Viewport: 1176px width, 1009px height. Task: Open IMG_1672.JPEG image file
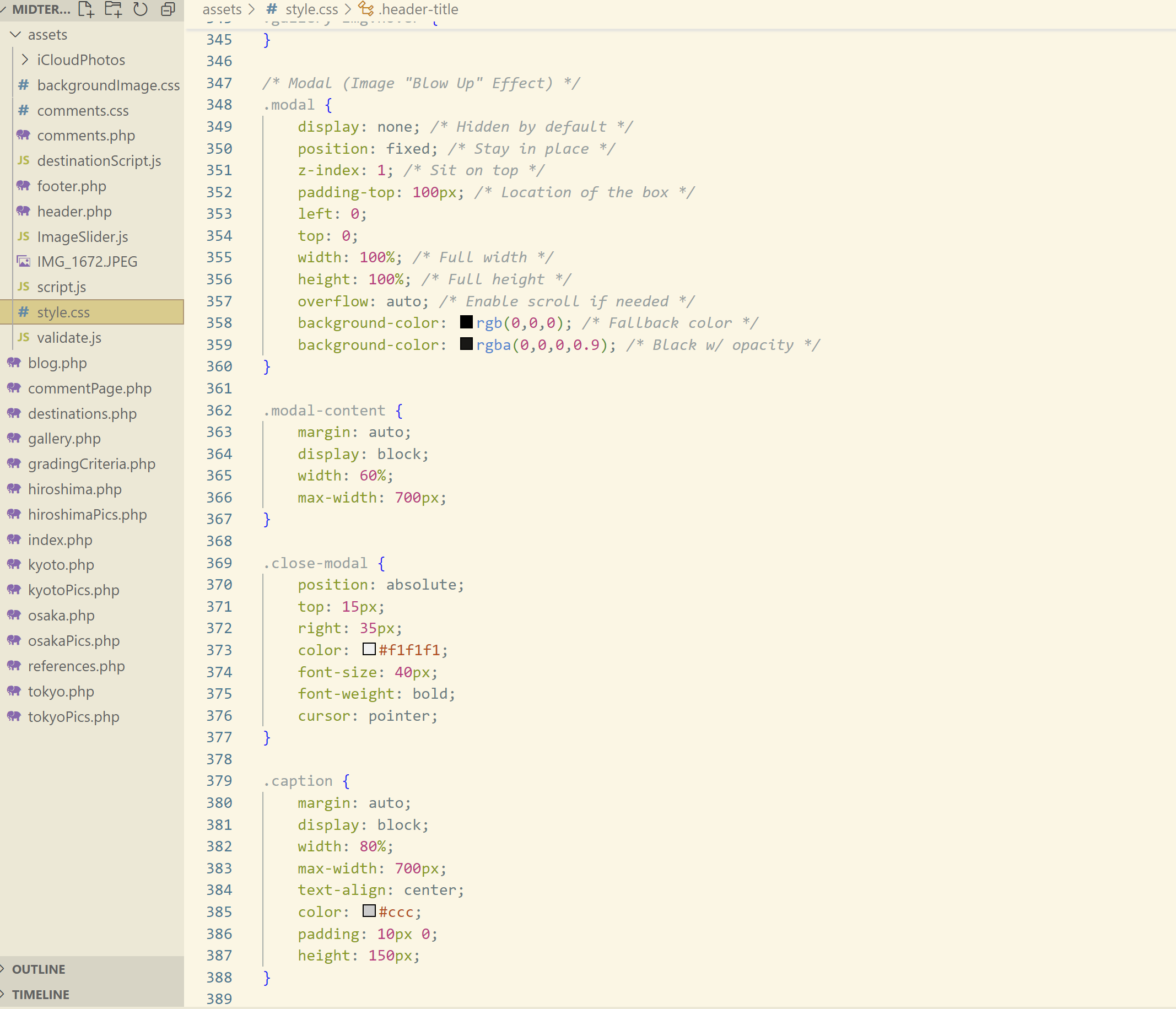point(87,262)
